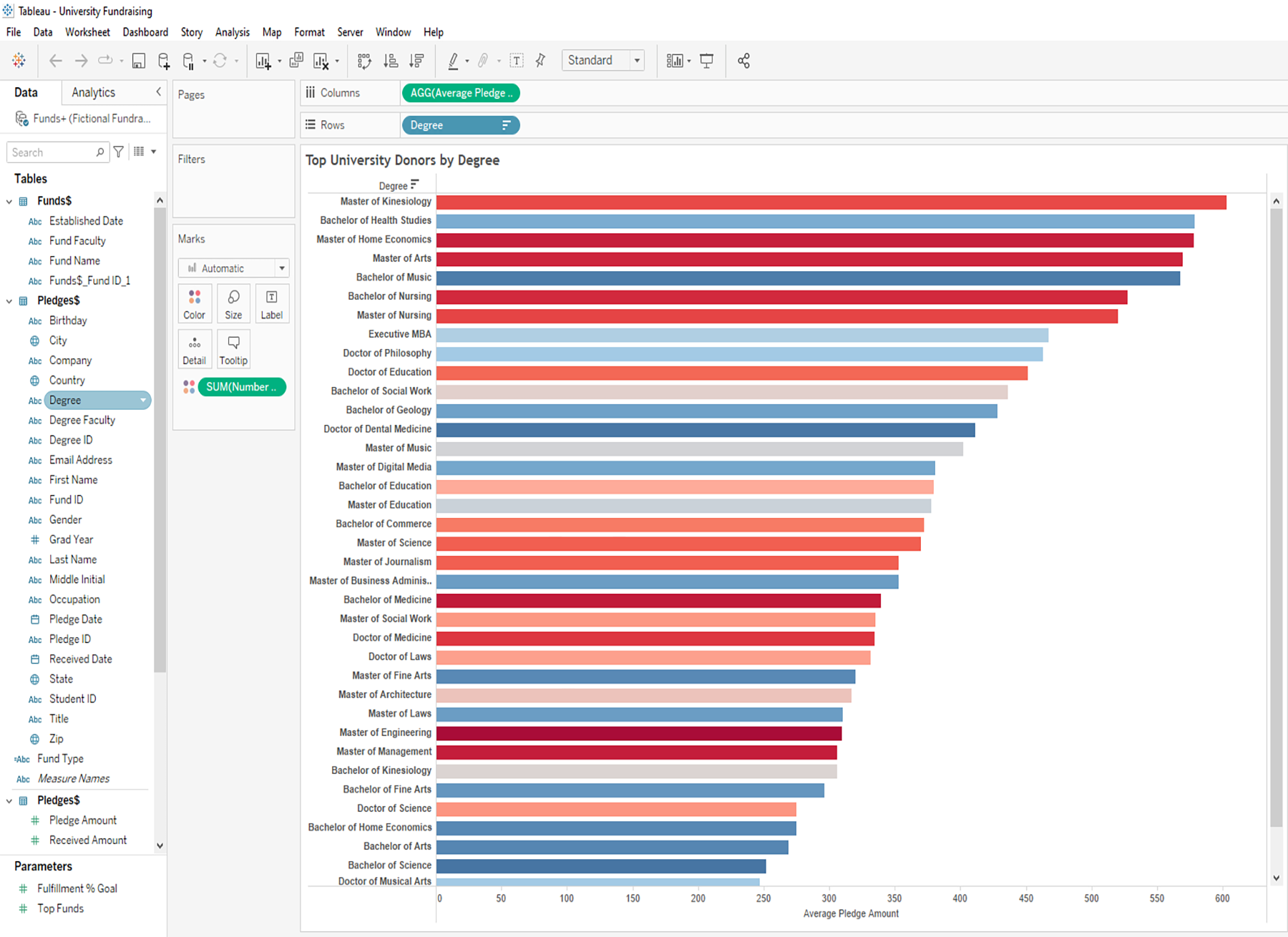Click the AGG(Average Pledge) pill in Columns
1288x937 pixels.
[x=461, y=93]
